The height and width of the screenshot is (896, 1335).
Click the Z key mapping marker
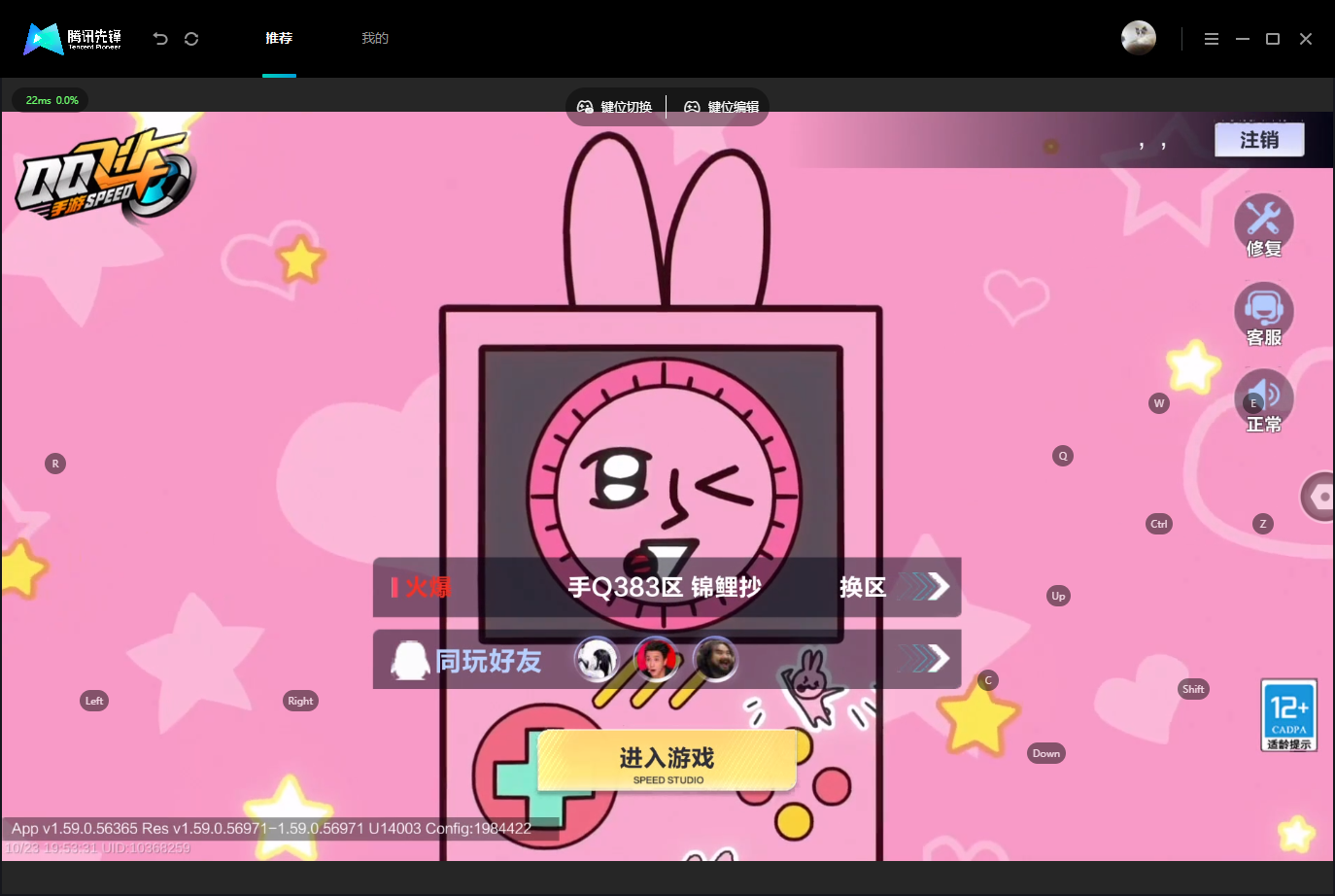point(1263,524)
